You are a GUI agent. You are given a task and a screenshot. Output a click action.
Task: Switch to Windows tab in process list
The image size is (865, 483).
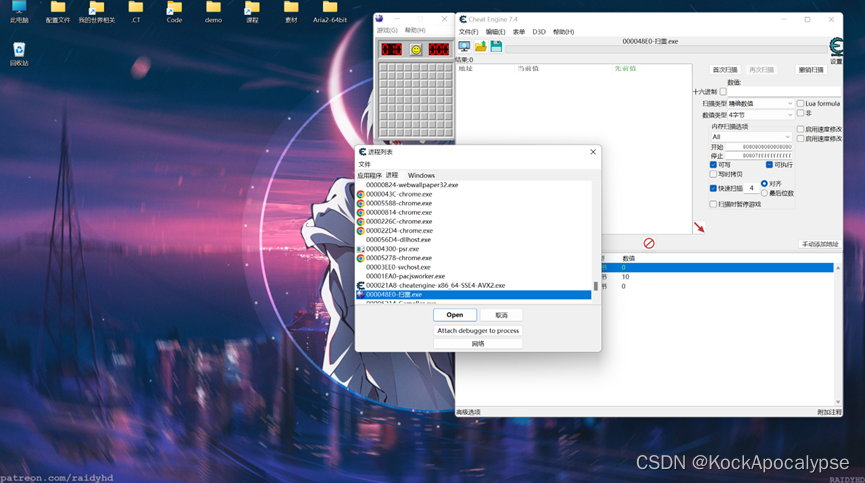pos(421,175)
